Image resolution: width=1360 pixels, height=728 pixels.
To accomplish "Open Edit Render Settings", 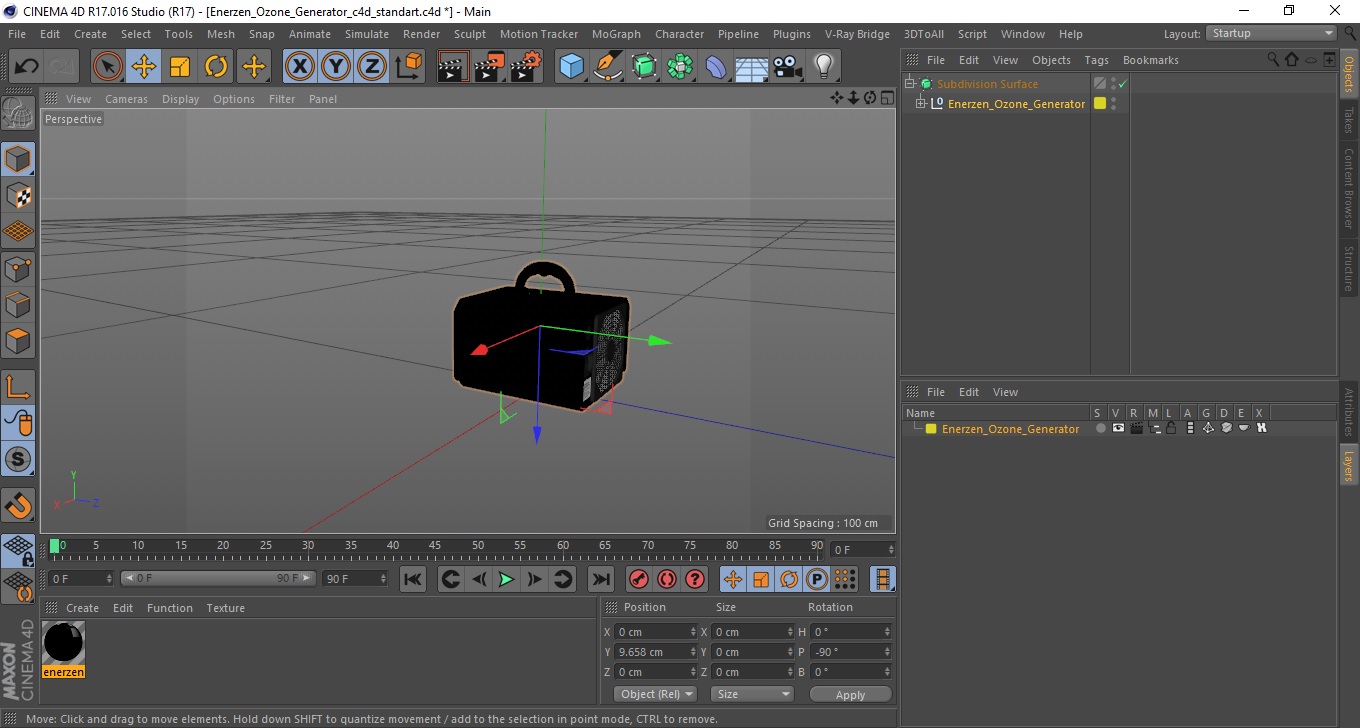I will tap(526, 67).
